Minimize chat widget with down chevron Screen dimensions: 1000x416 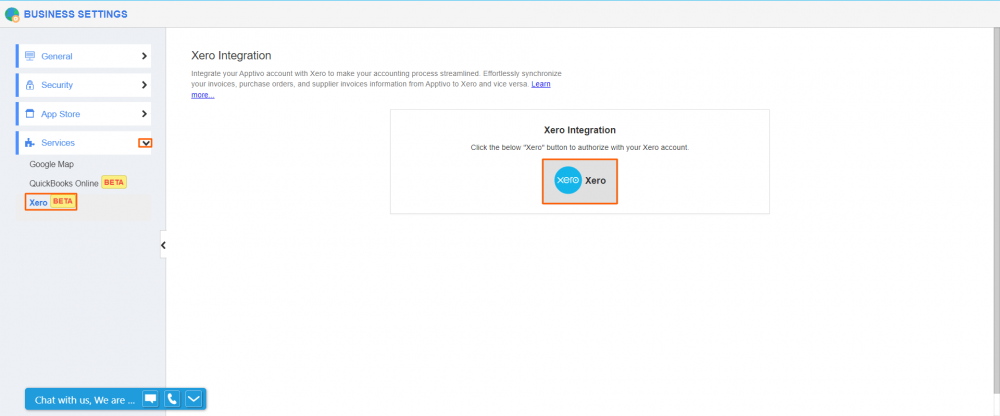click(x=194, y=399)
